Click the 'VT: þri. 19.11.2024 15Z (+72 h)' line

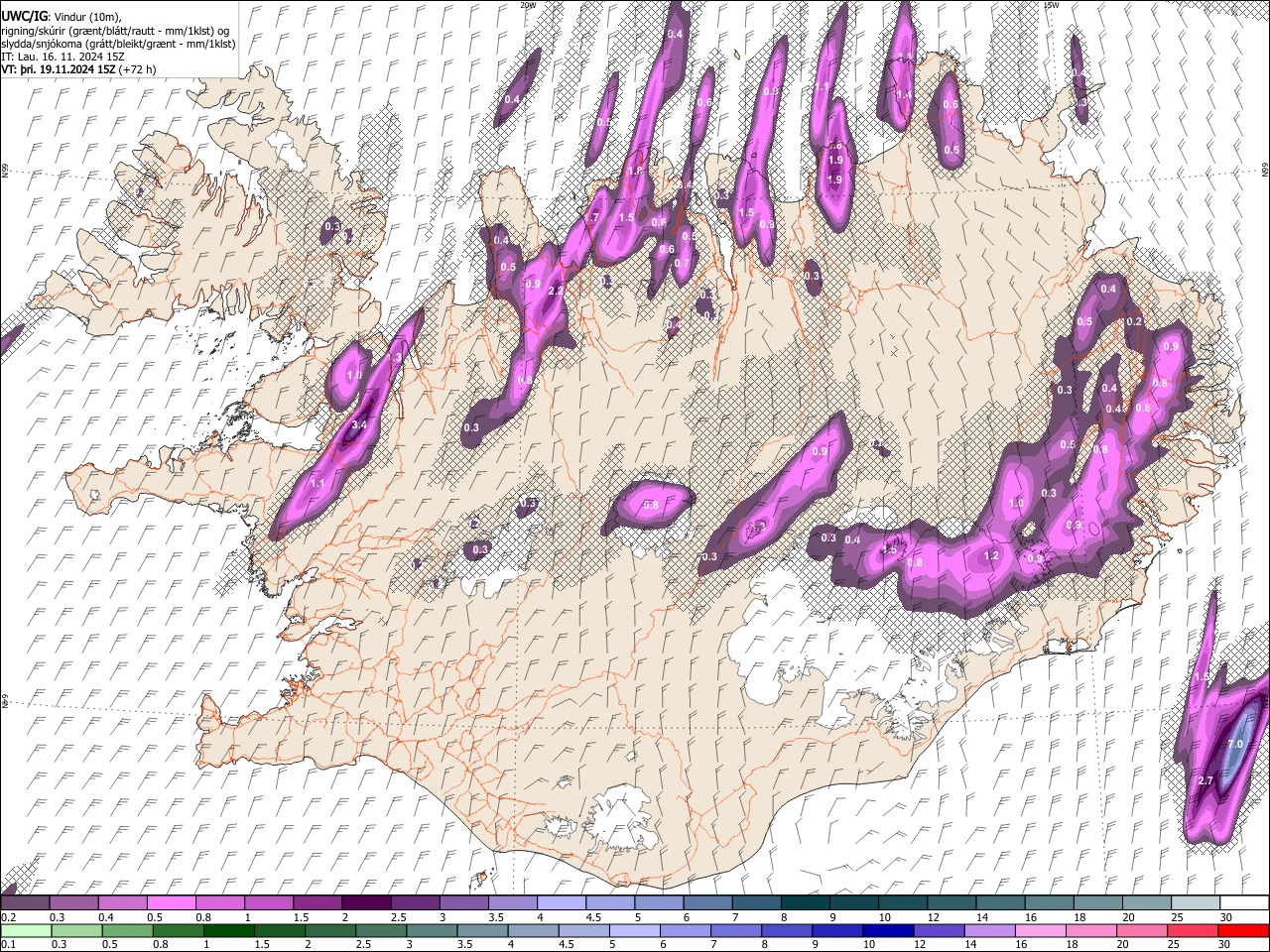pos(79,70)
